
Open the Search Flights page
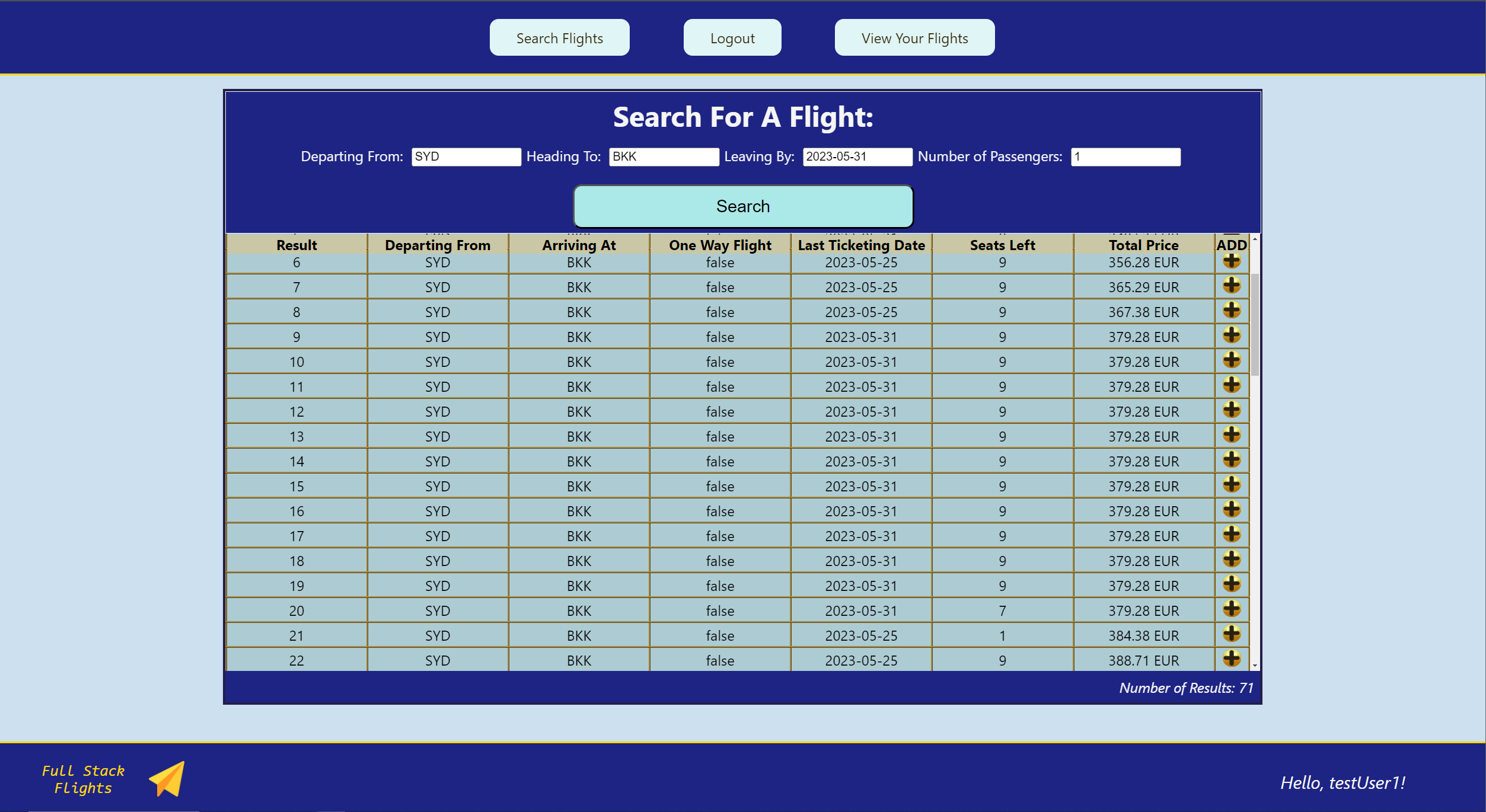(559, 38)
